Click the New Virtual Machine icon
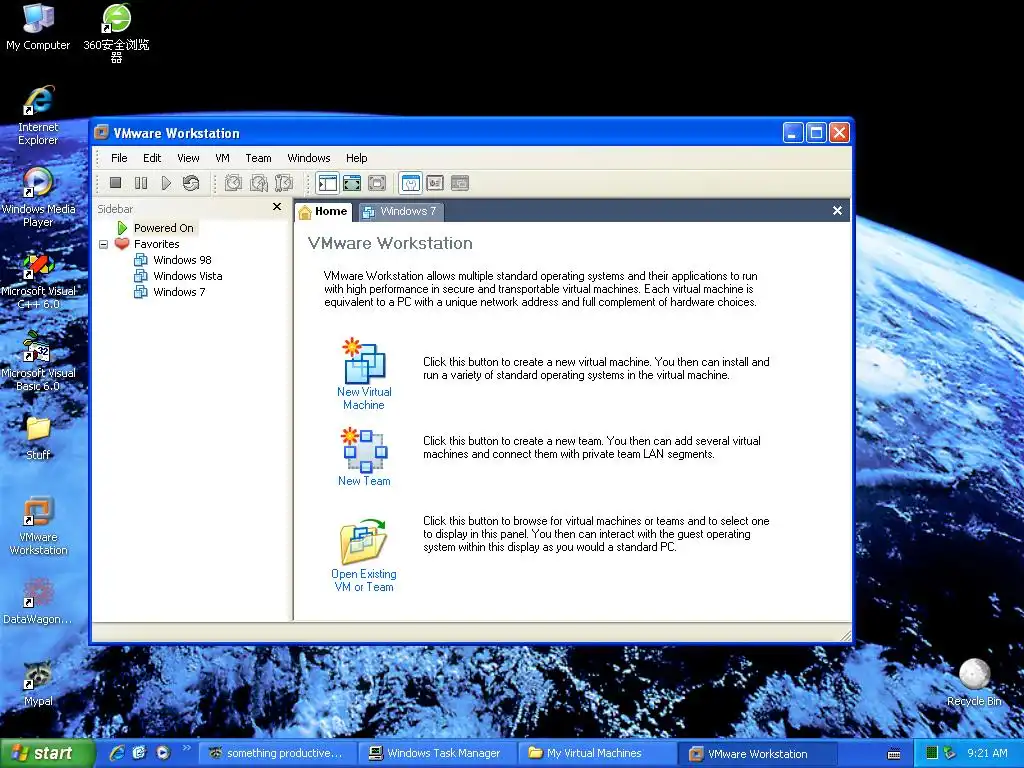The height and width of the screenshot is (768, 1024). (364, 360)
